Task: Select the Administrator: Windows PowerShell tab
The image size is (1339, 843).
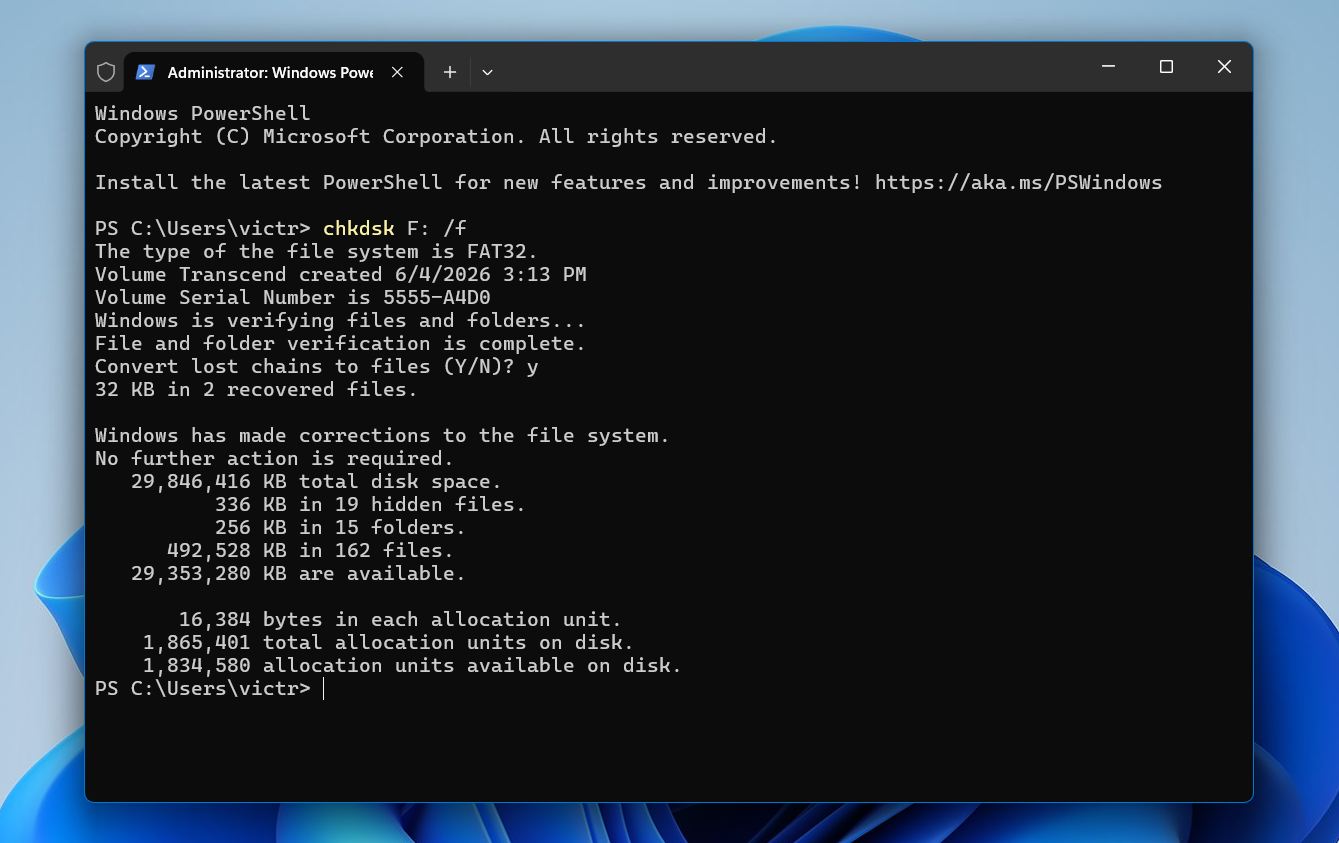Action: [272, 72]
